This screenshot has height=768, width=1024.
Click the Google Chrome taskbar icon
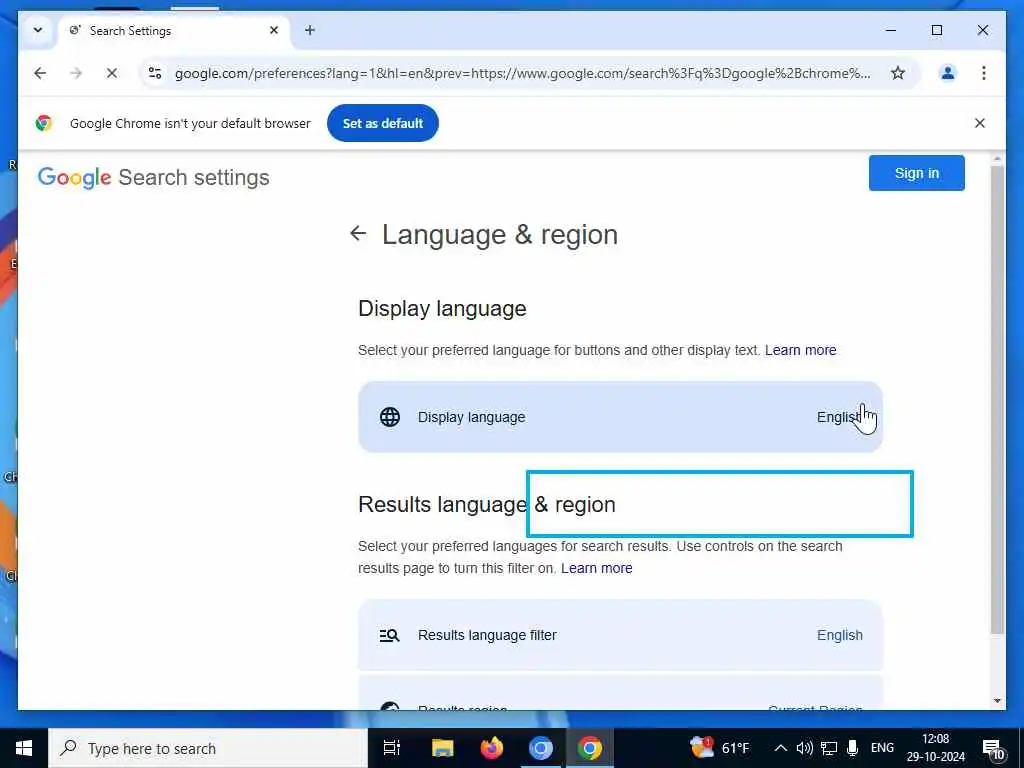point(590,748)
